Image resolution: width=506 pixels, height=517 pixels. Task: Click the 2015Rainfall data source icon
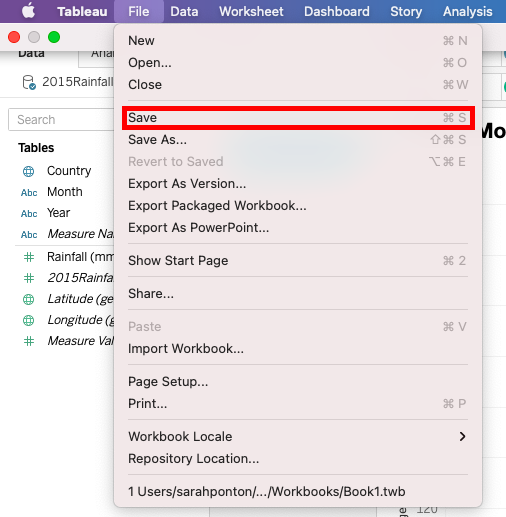point(29,82)
